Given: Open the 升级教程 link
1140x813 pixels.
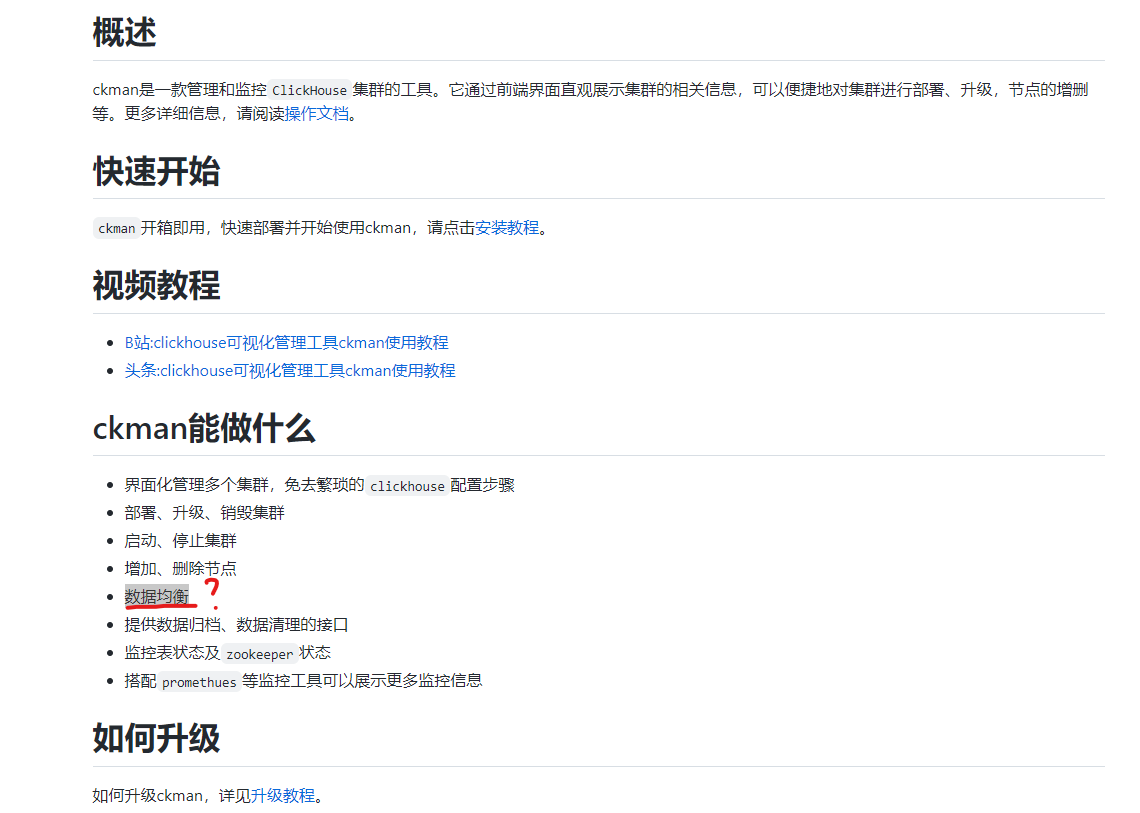Looking at the screenshot, I should pos(283,796).
